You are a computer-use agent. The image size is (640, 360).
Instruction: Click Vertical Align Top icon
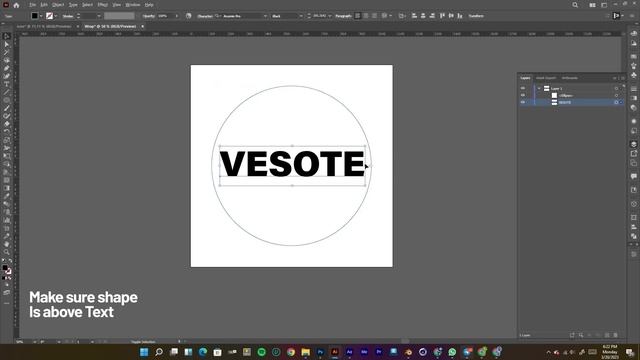(442, 16)
